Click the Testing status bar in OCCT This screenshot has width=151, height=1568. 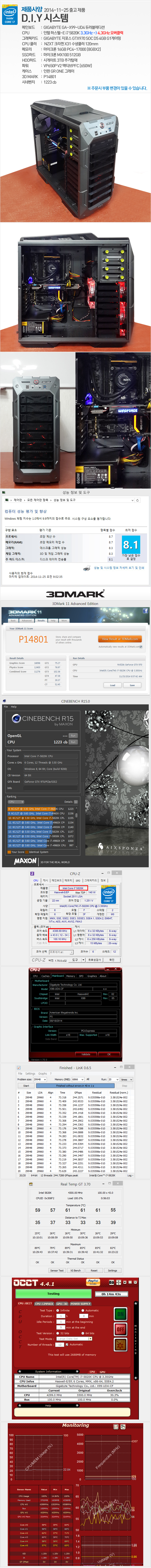54,1294
